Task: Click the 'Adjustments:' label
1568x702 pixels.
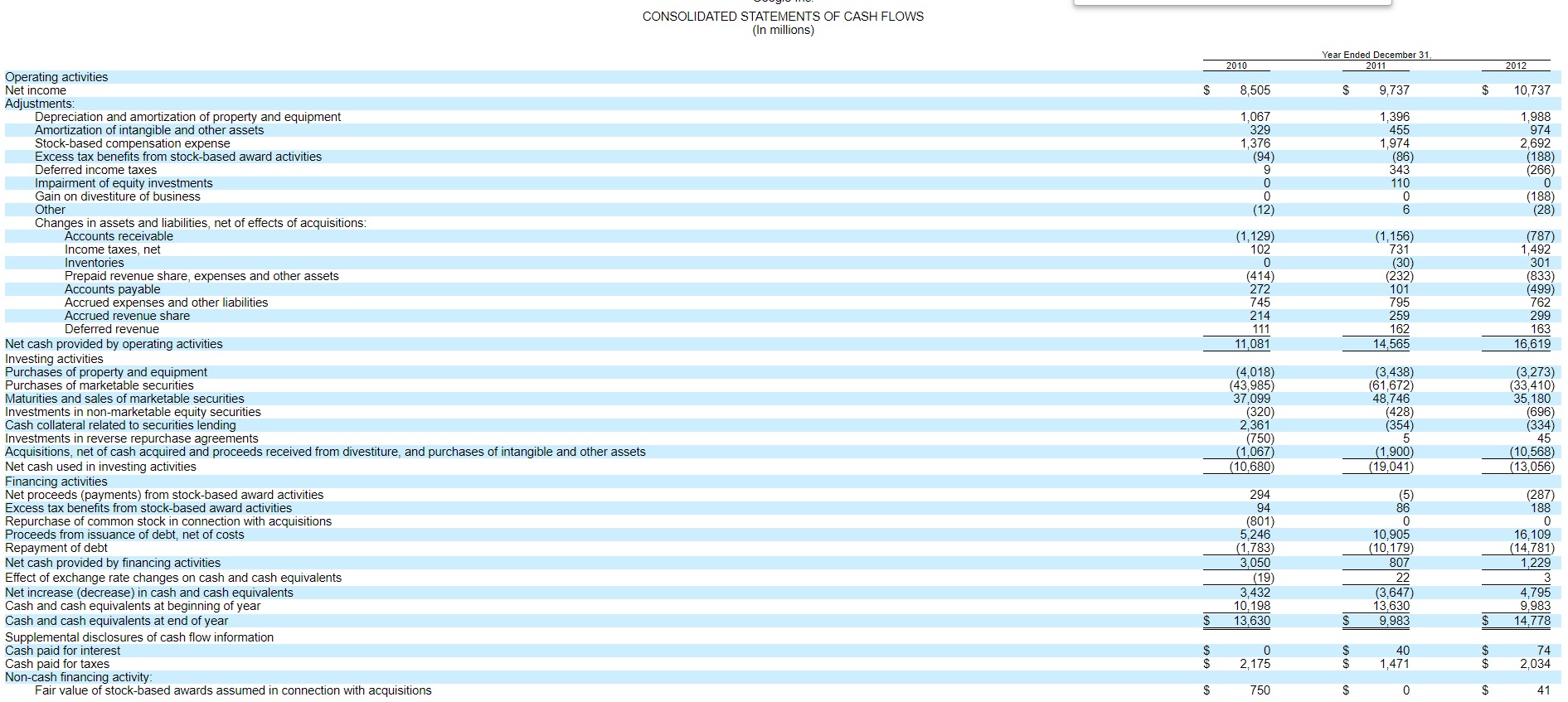Action: pos(40,104)
